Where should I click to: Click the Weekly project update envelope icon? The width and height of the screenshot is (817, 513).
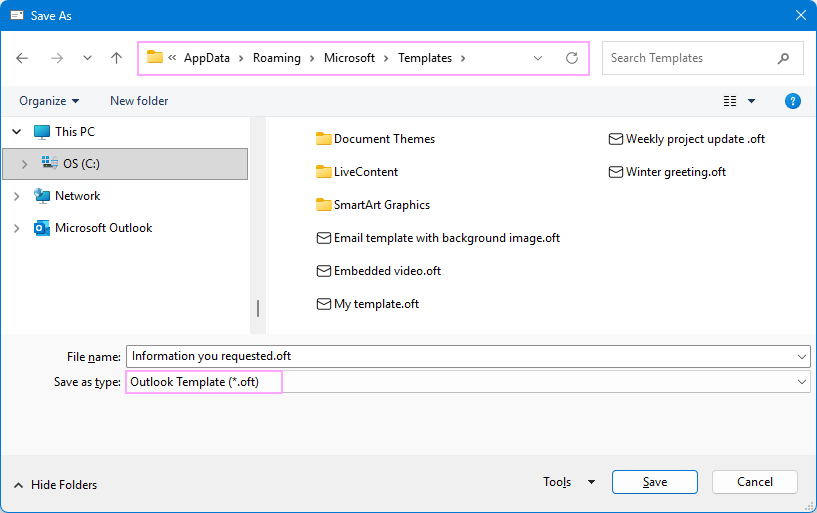click(x=615, y=139)
